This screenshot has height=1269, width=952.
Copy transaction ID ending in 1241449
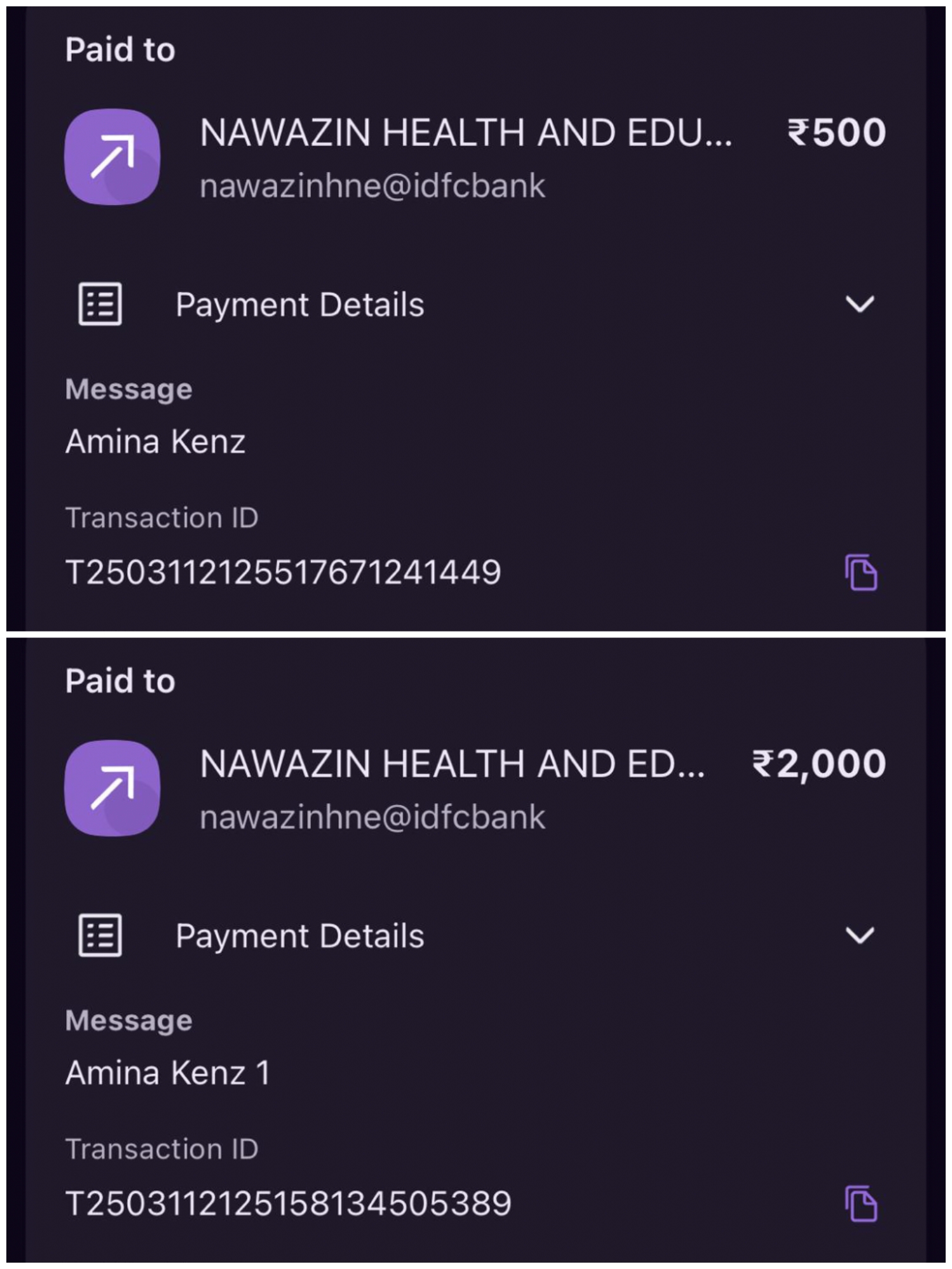pos(861,573)
